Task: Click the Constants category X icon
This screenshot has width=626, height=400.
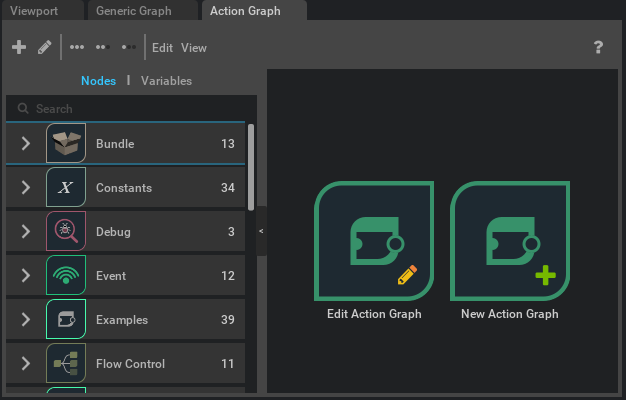Action: [66, 188]
